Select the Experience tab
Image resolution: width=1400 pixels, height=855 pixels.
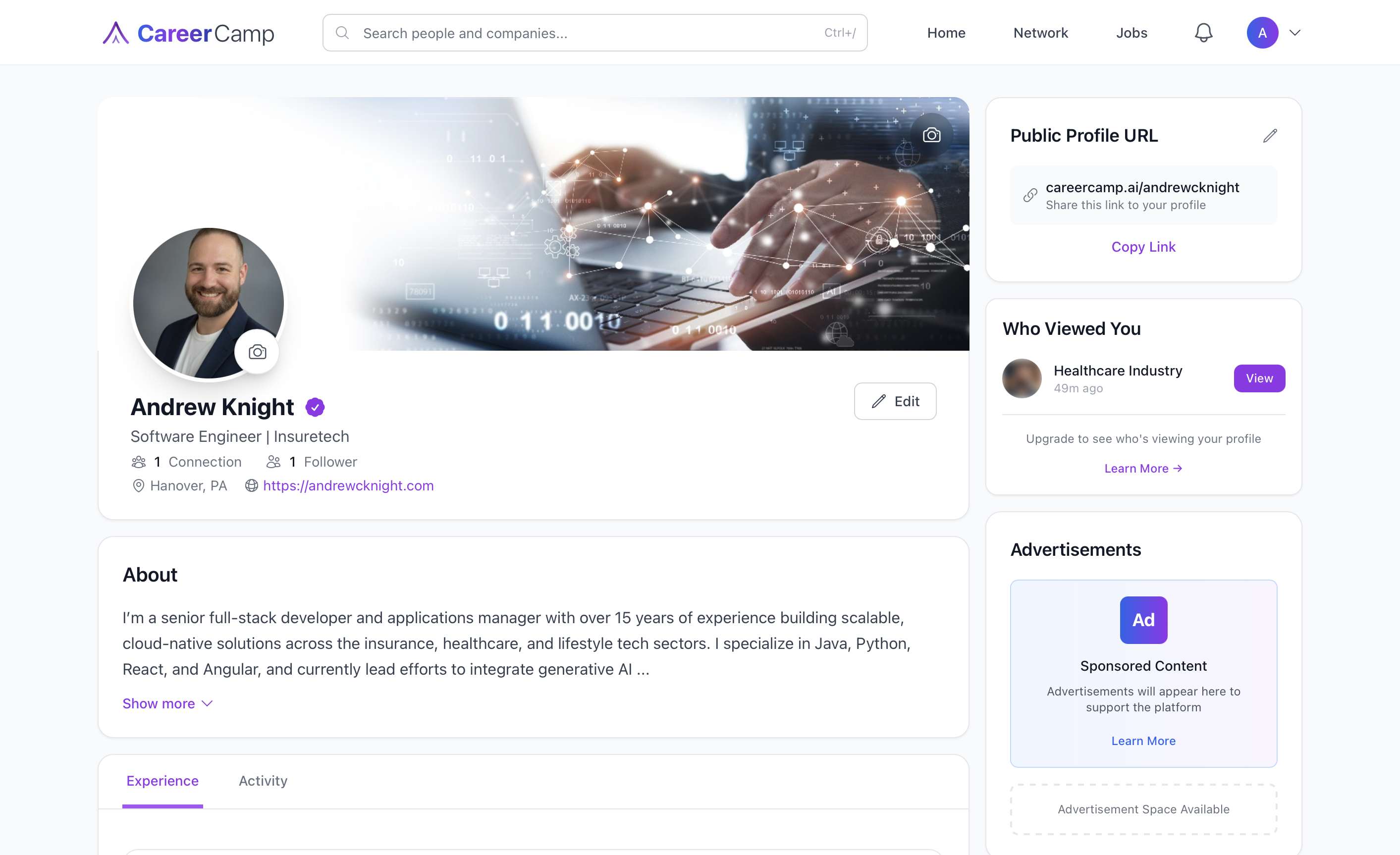click(162, 781)
